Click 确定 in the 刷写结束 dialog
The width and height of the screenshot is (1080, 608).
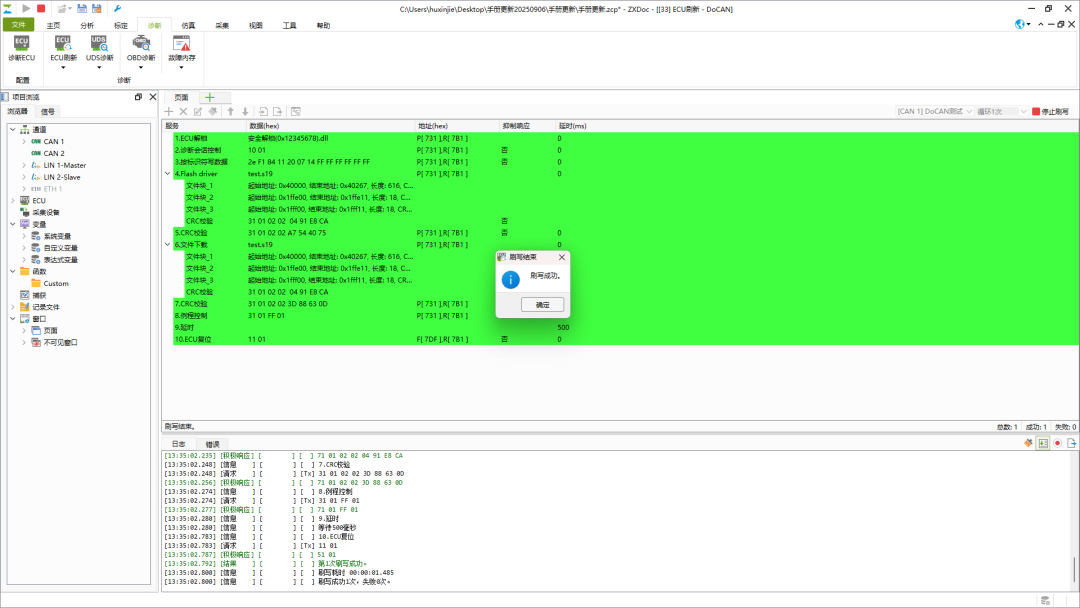[x=542, y=304]
